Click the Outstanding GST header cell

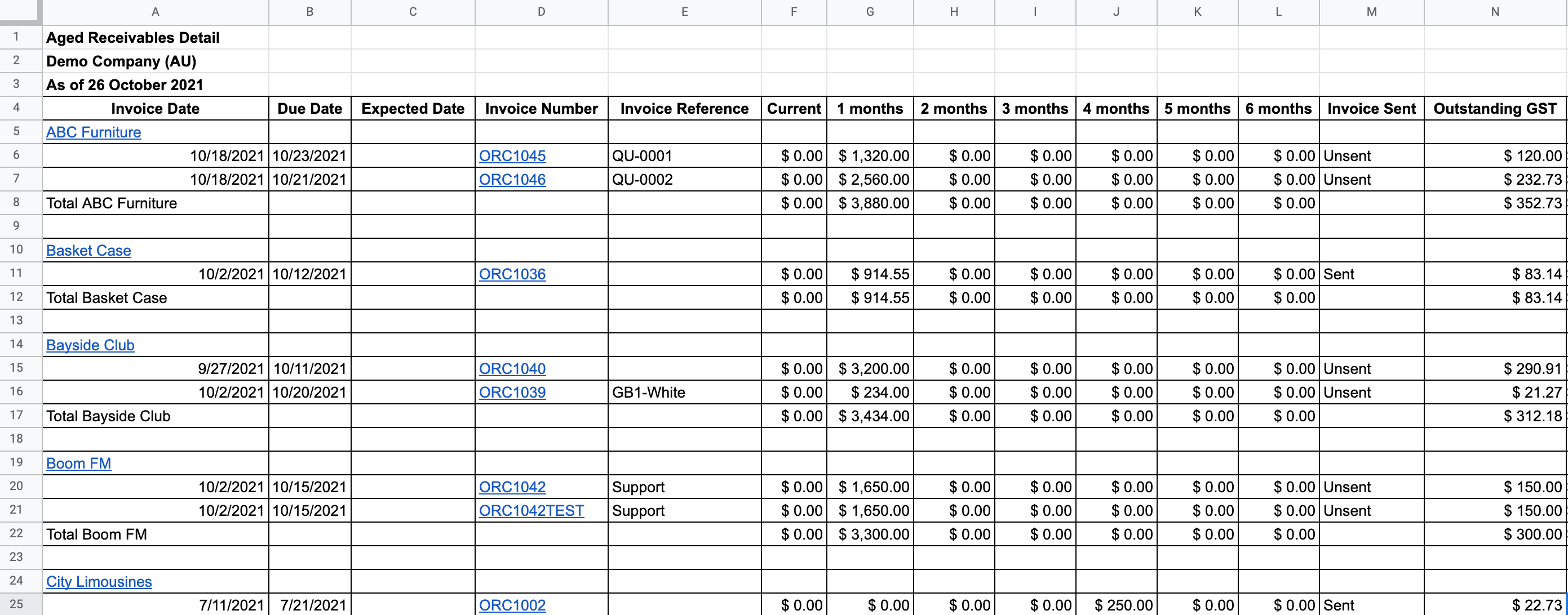coord(1495,109)
